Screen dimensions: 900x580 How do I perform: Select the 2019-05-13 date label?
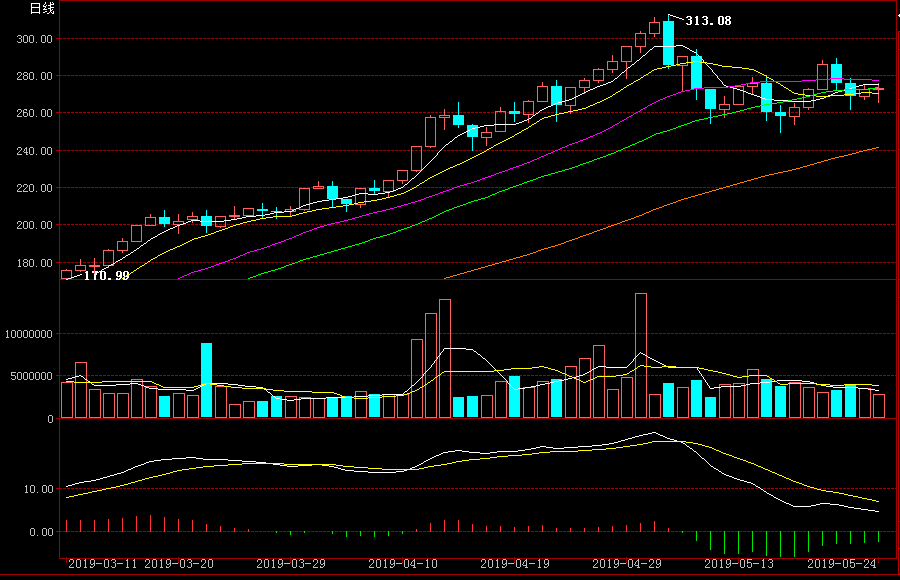pyautogui.click(x=739, y=564)
